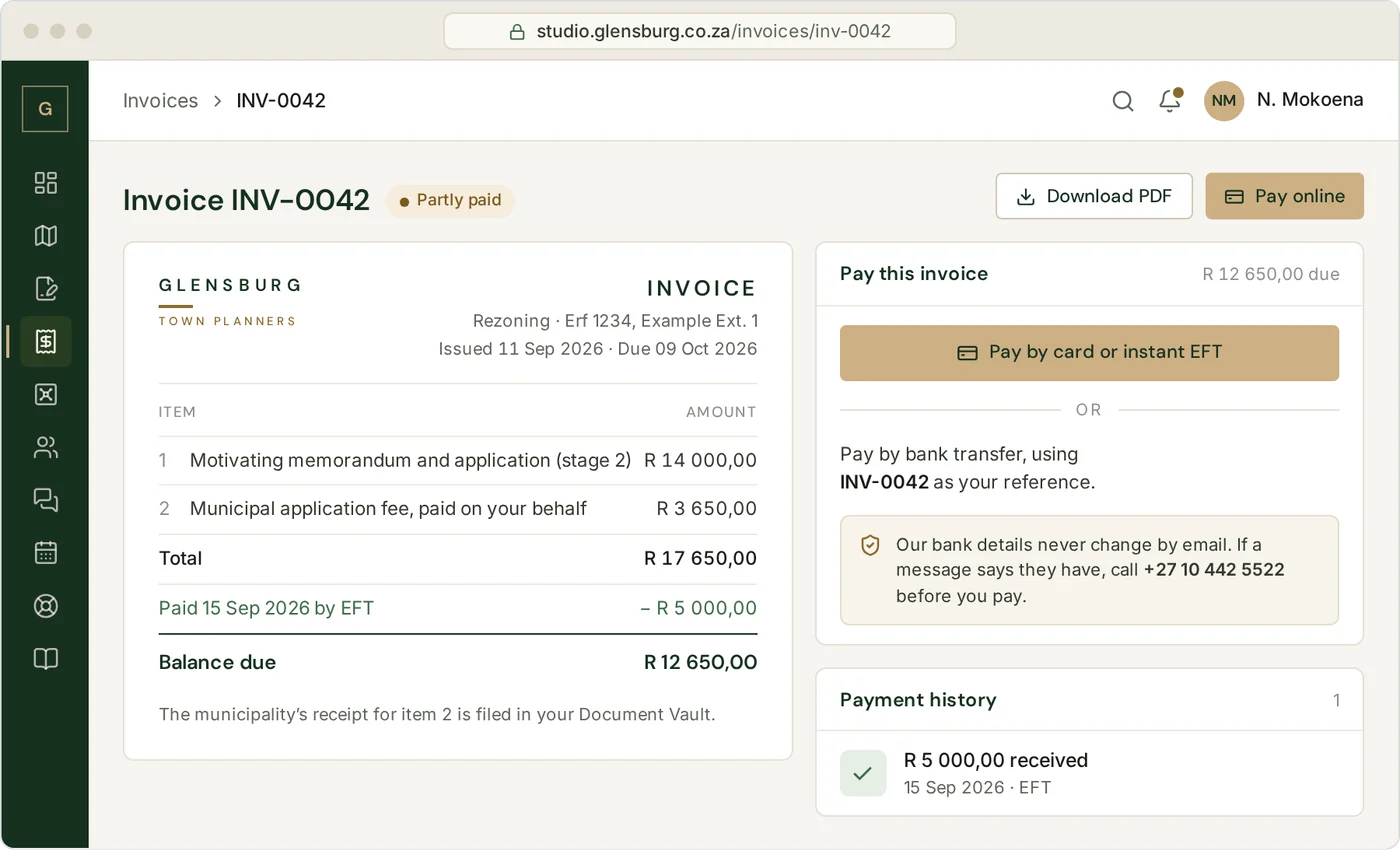This screenshot has height=851, width=1400.
Task: Click the shield icon in bank details notice
Action: [x=870, y=545]
